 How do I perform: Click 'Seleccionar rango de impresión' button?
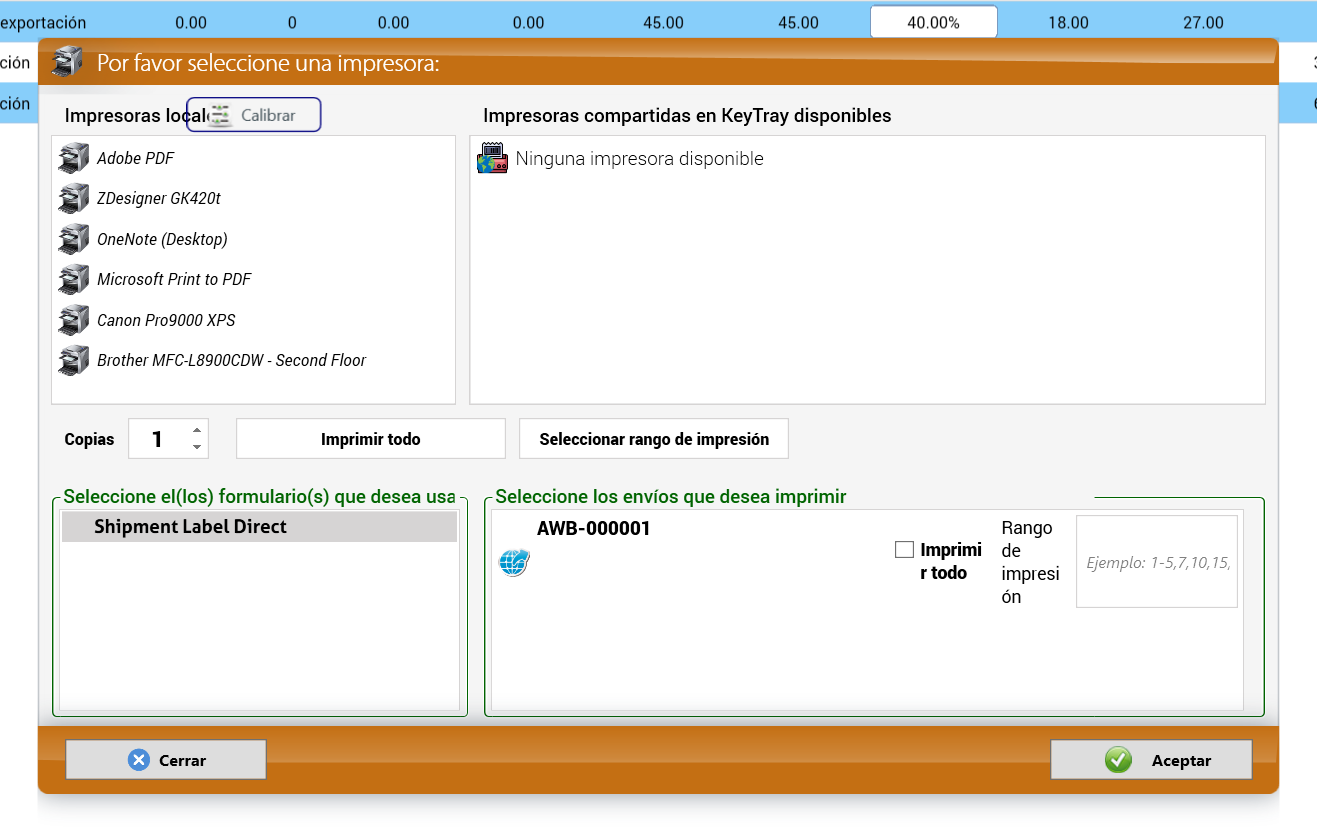pos(654,439)
